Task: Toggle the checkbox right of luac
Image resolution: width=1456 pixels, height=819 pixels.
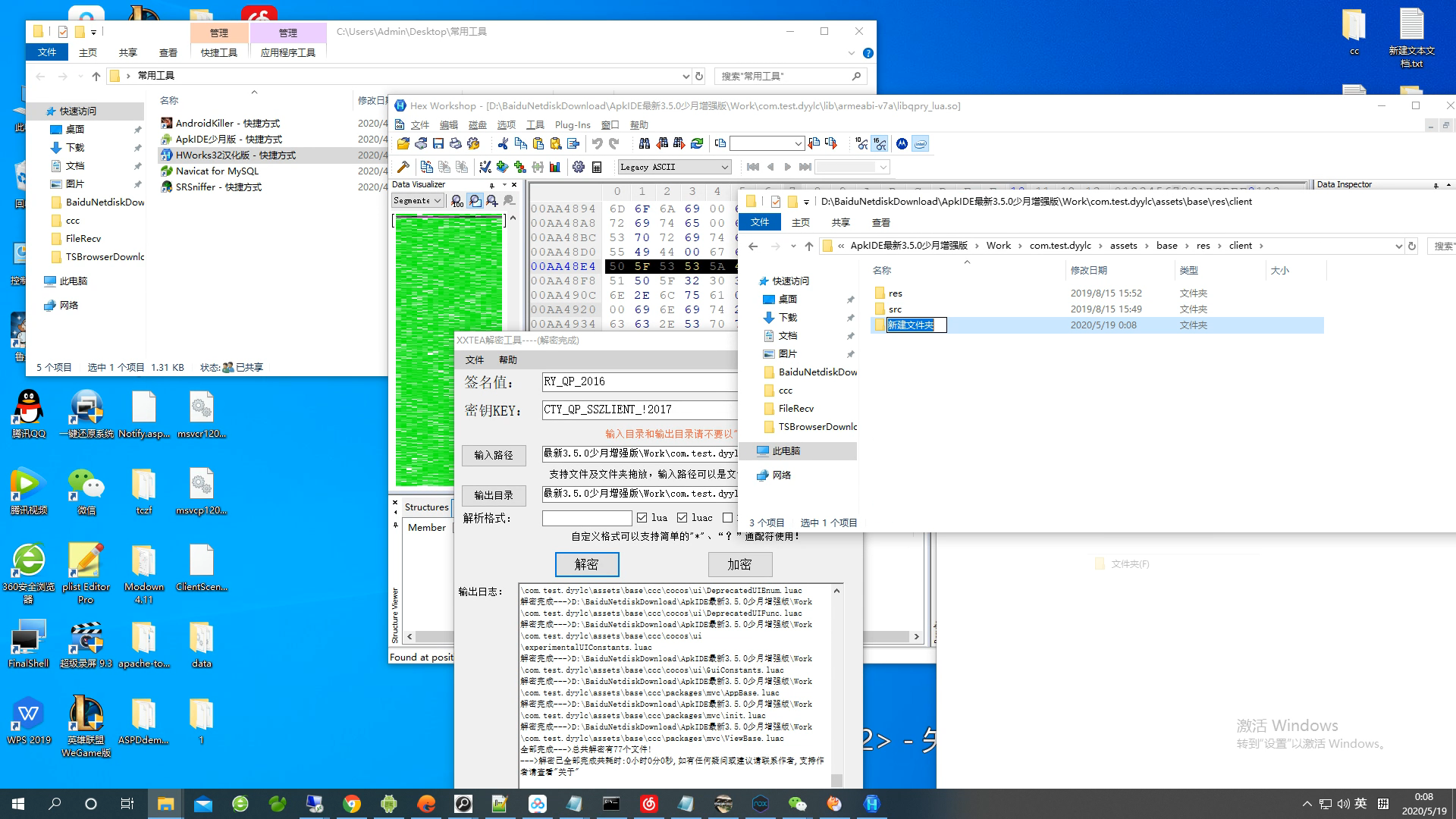Action: point(727,518)
